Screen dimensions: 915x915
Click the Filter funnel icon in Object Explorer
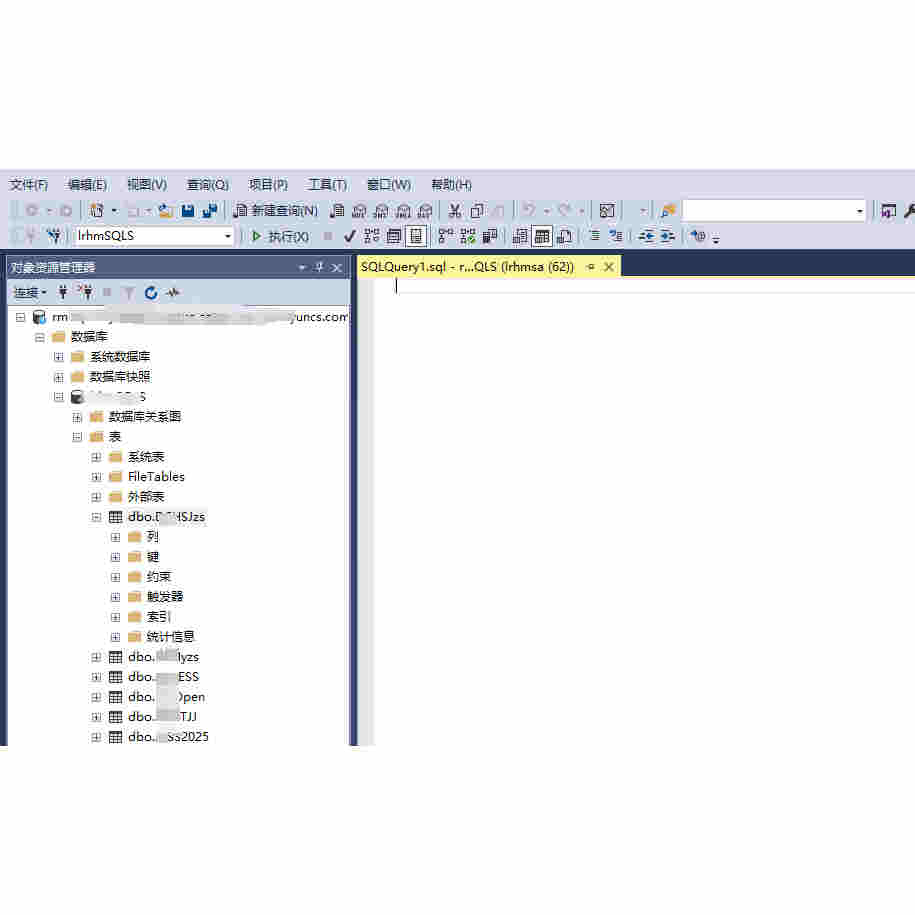pos(129,293)
